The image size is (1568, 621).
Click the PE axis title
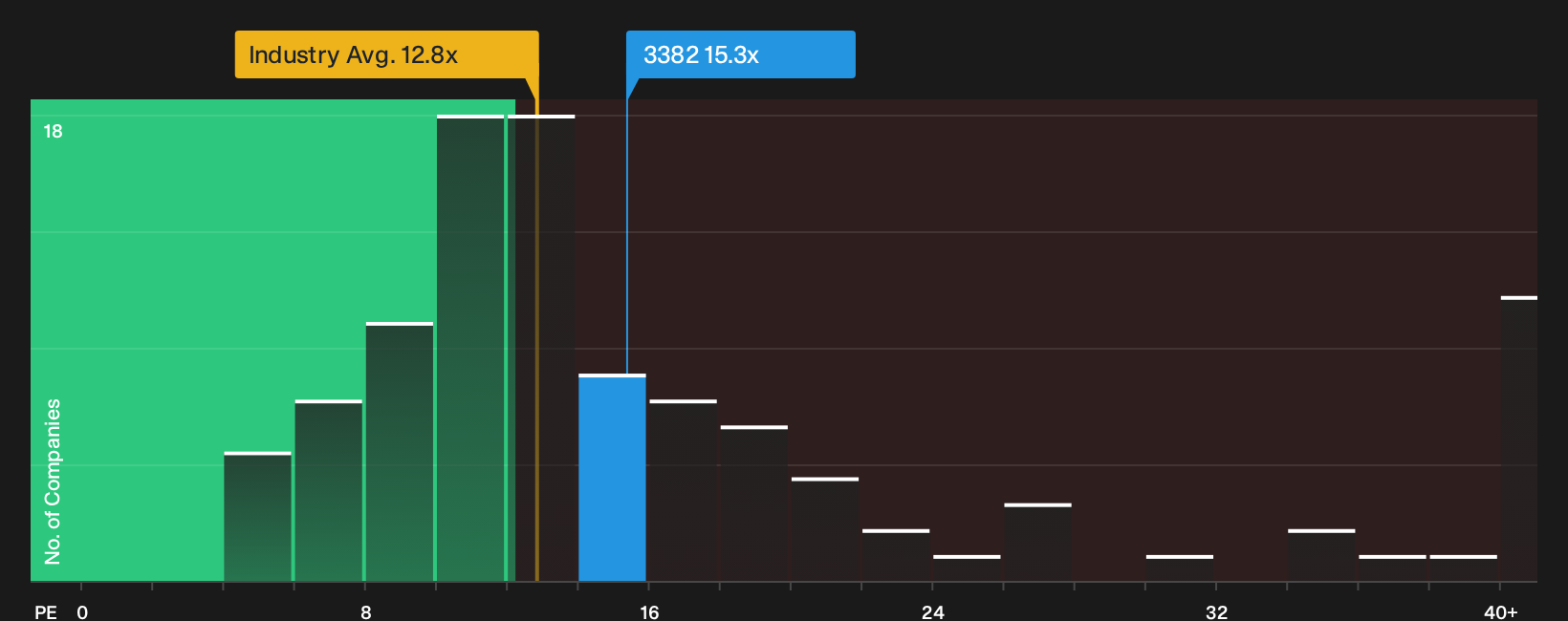(46, 611)
